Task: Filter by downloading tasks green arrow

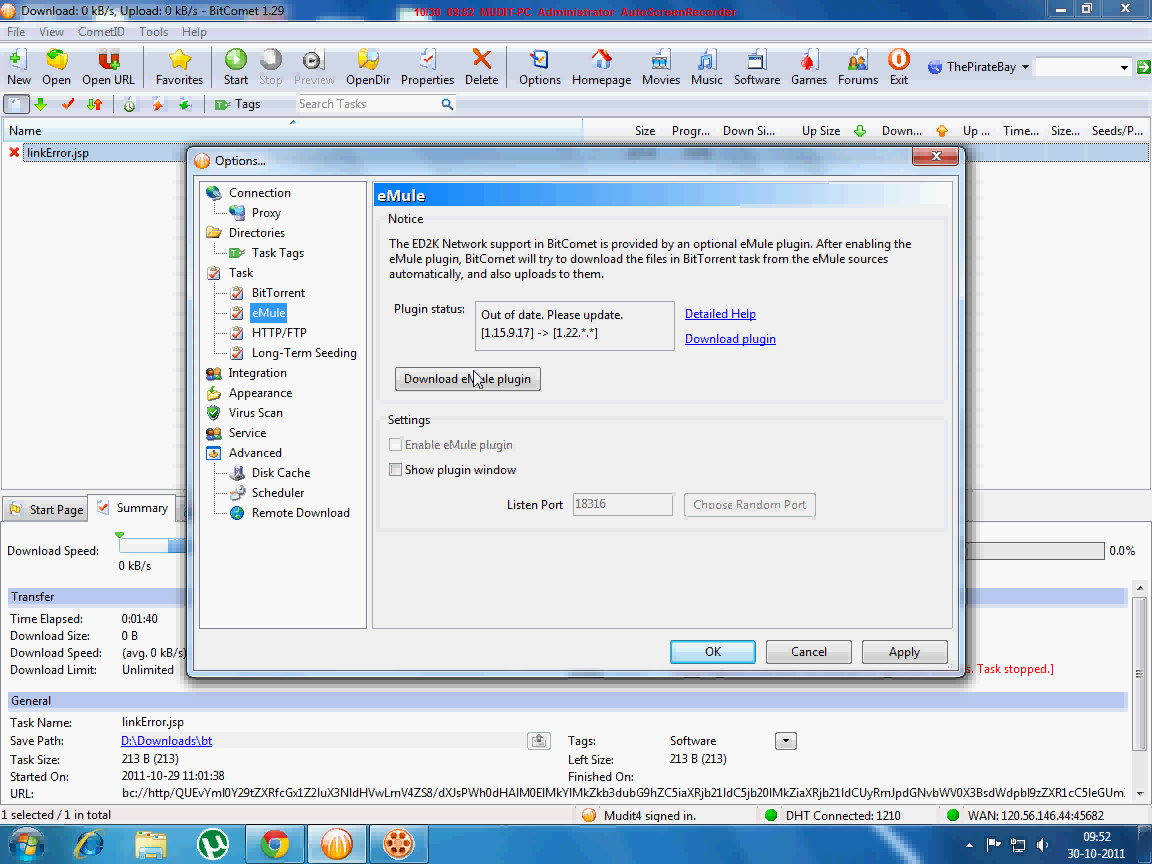Action: click(40, 104)
